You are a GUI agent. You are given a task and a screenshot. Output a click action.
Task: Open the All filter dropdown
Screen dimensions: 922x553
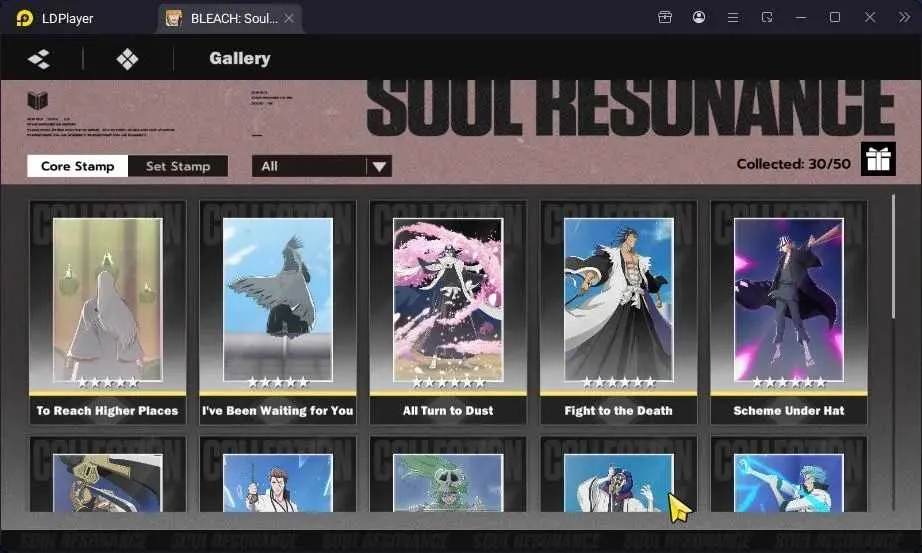pos(322,166)
